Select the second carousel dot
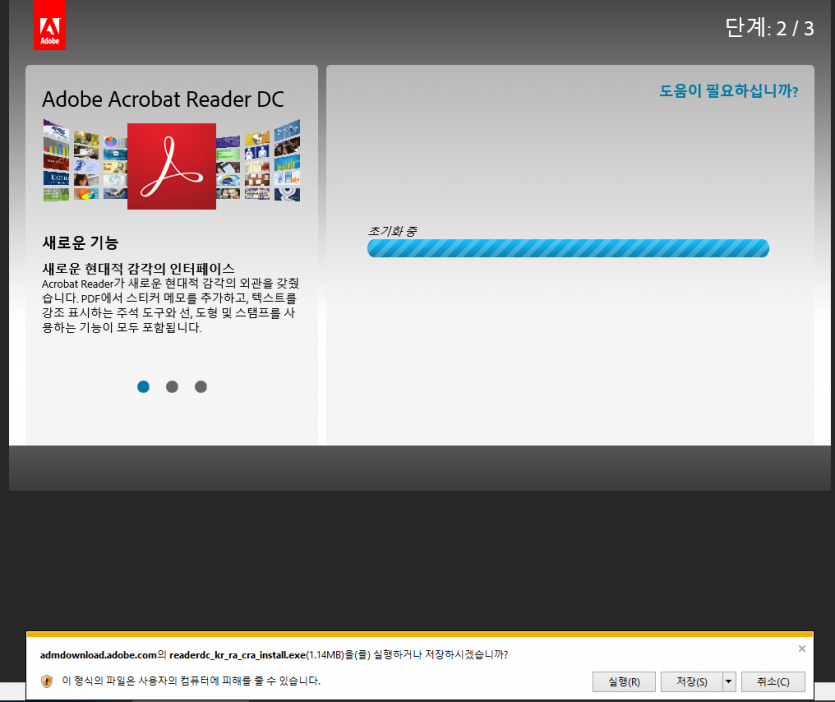 click(172, 387)
